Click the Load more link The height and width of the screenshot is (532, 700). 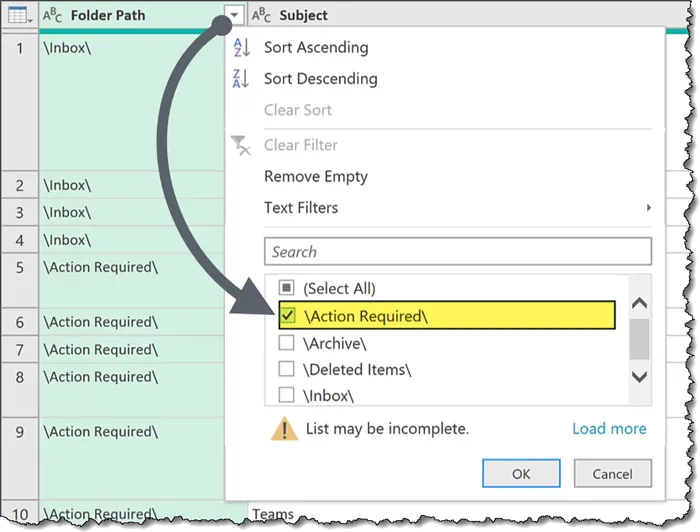tap(609, 429)
